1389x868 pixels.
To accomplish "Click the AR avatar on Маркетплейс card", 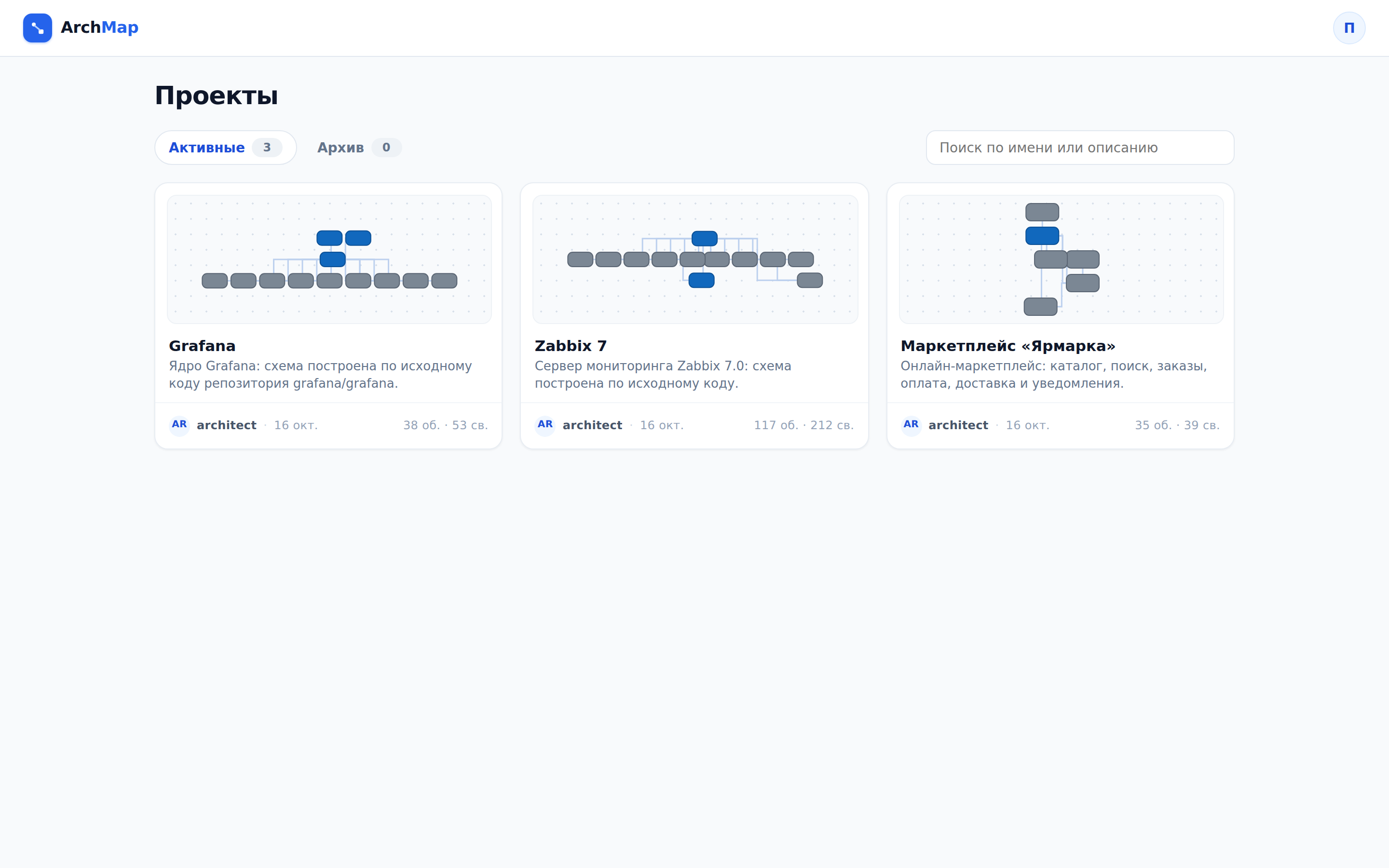I will pyautogui.click(x=911, y=425).
